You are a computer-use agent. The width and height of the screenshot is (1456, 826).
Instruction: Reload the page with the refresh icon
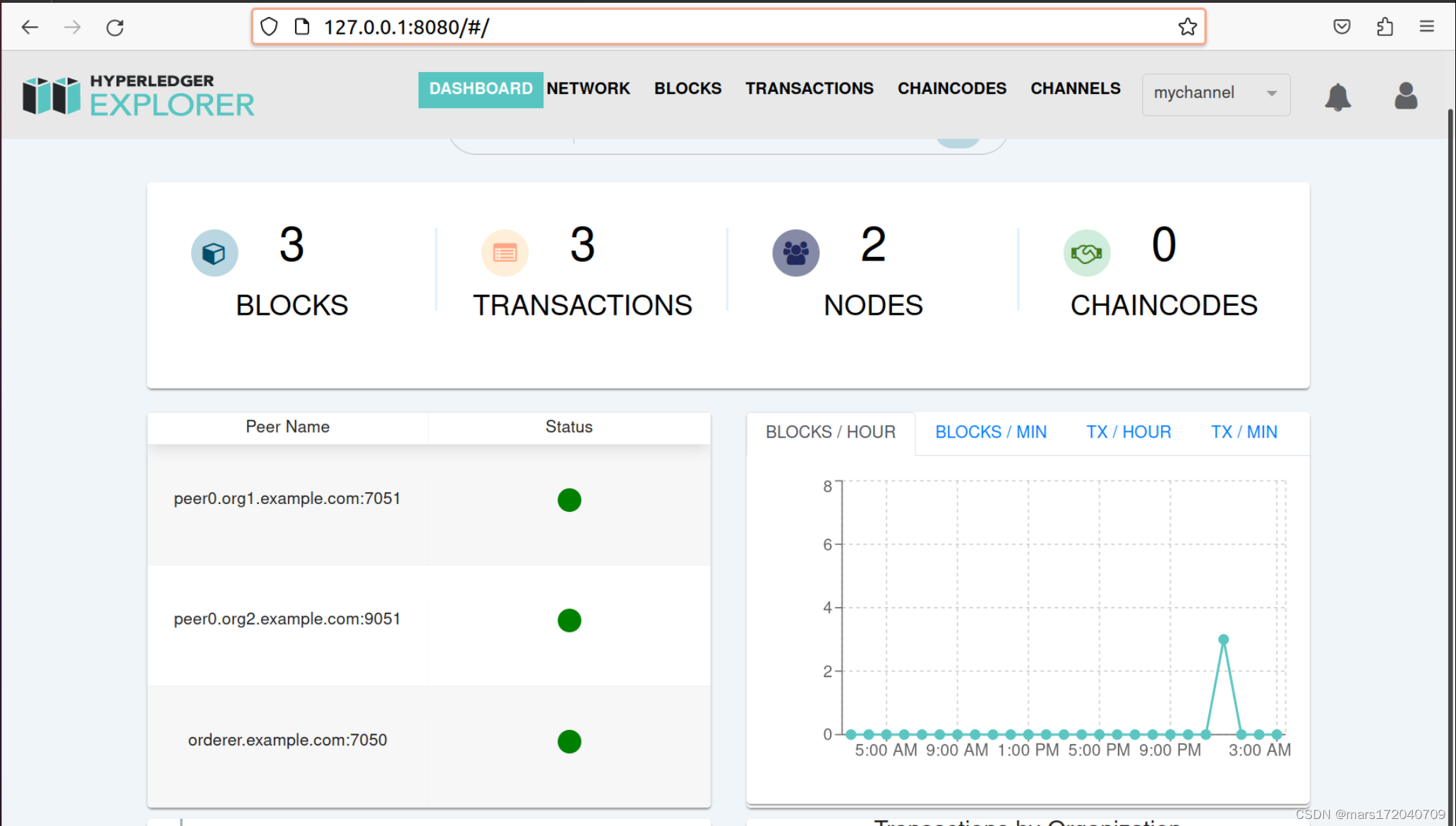115,28
